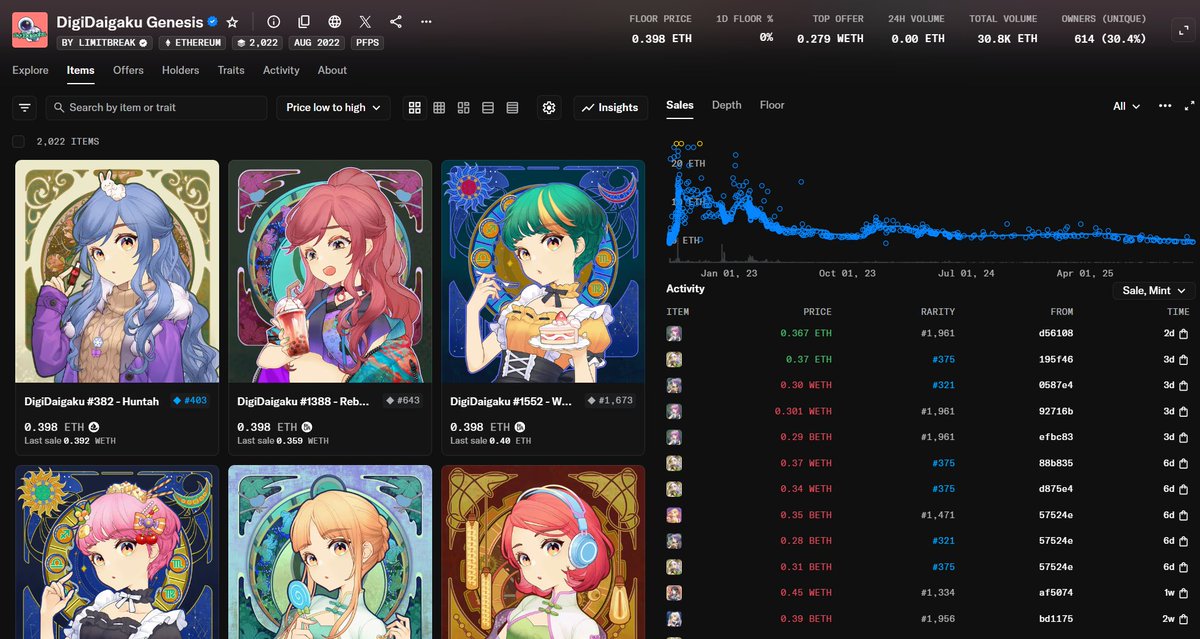
Task: Open DigiDaigaku #382 - Huntah artwork
Action: [x=117, y=271]
